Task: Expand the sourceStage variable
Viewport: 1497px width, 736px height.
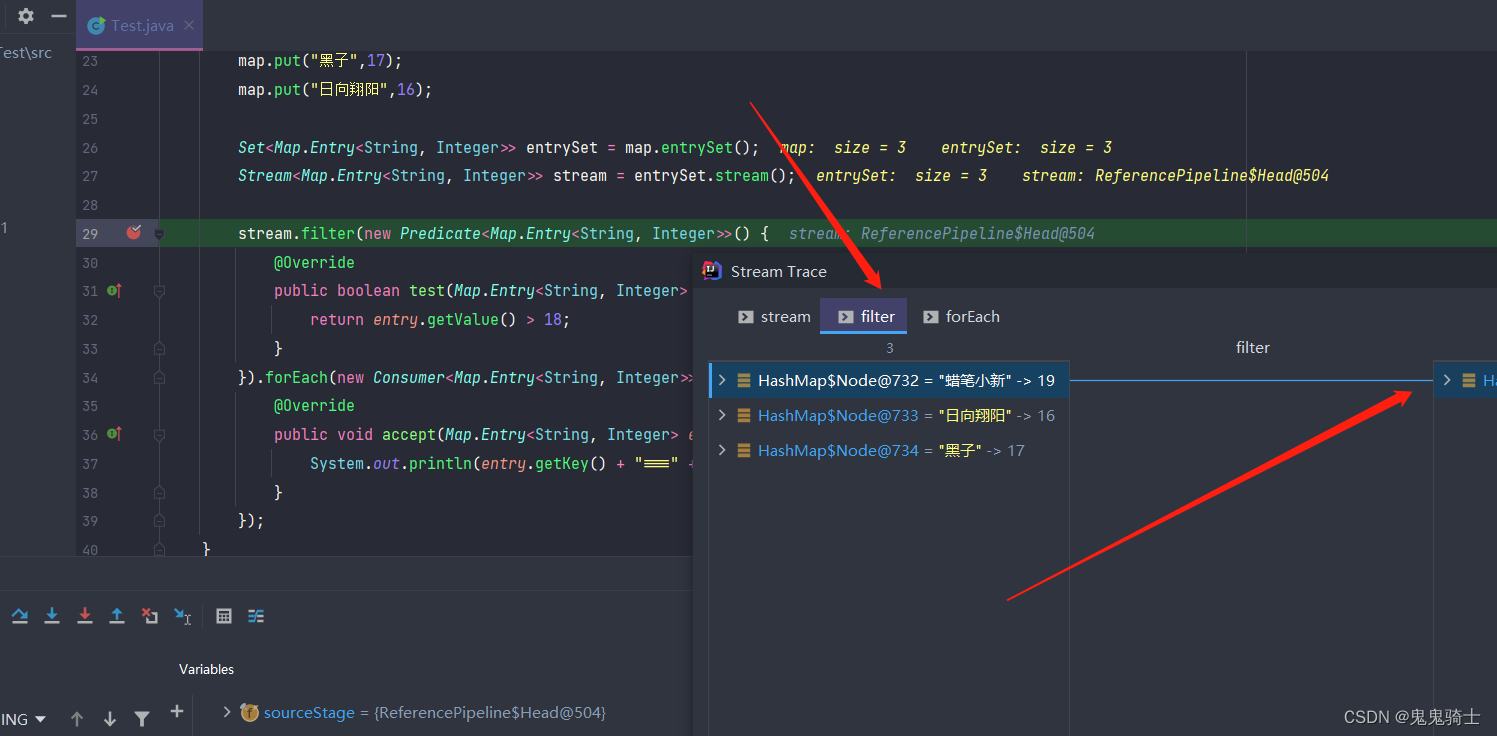Action: (x=227, y=712)
